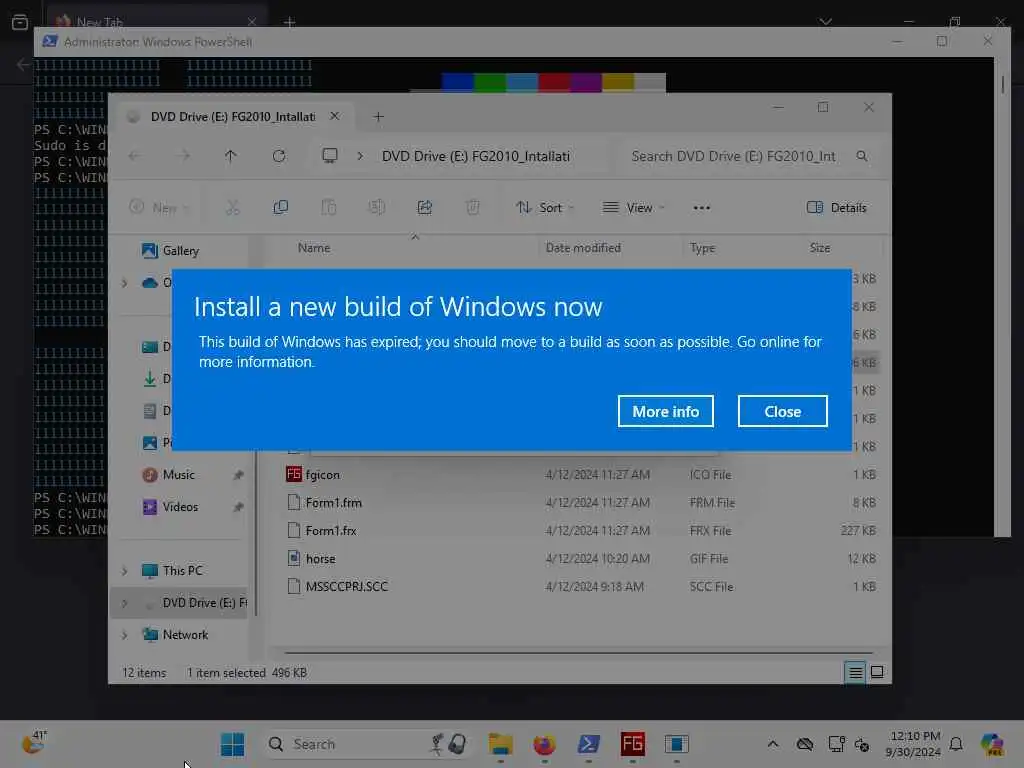Image resolution: width=1024 pixels, height=768 pixels.
Task: Click the blue color bar in PowerShell window
Action: pos(457,82)
